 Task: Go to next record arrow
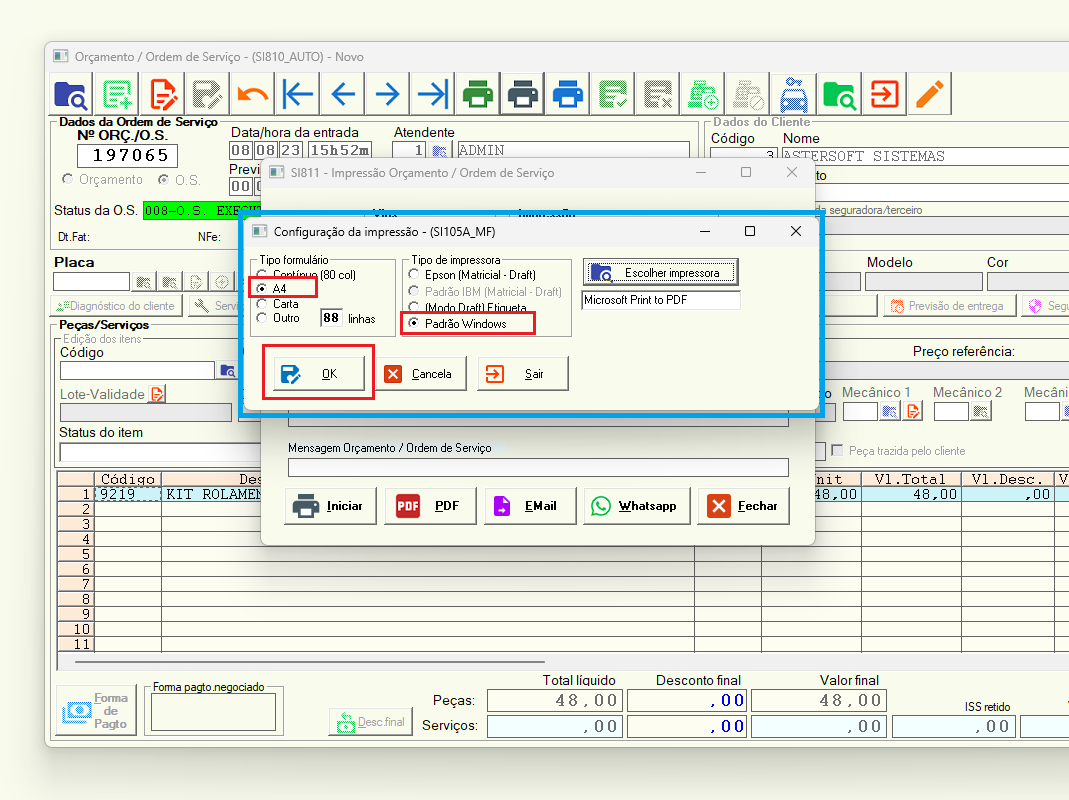[387, 95]
